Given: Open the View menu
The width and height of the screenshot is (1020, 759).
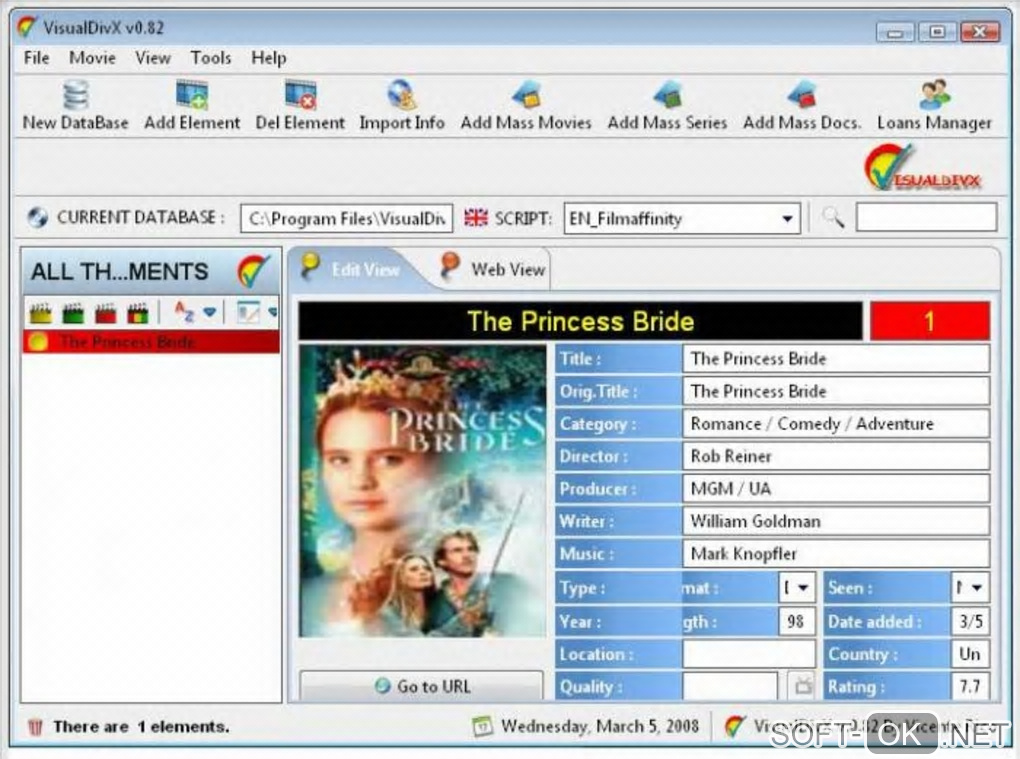Looking at the screenshot, I should click(153, 58).
